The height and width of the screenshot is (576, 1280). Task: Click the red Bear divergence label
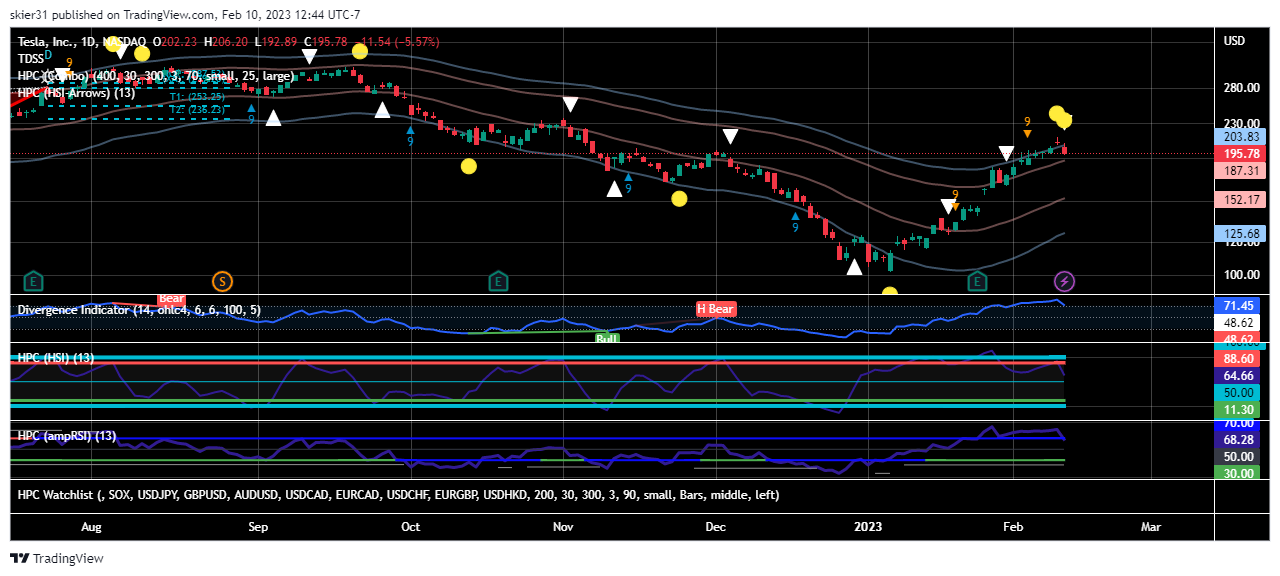point(171,298)
